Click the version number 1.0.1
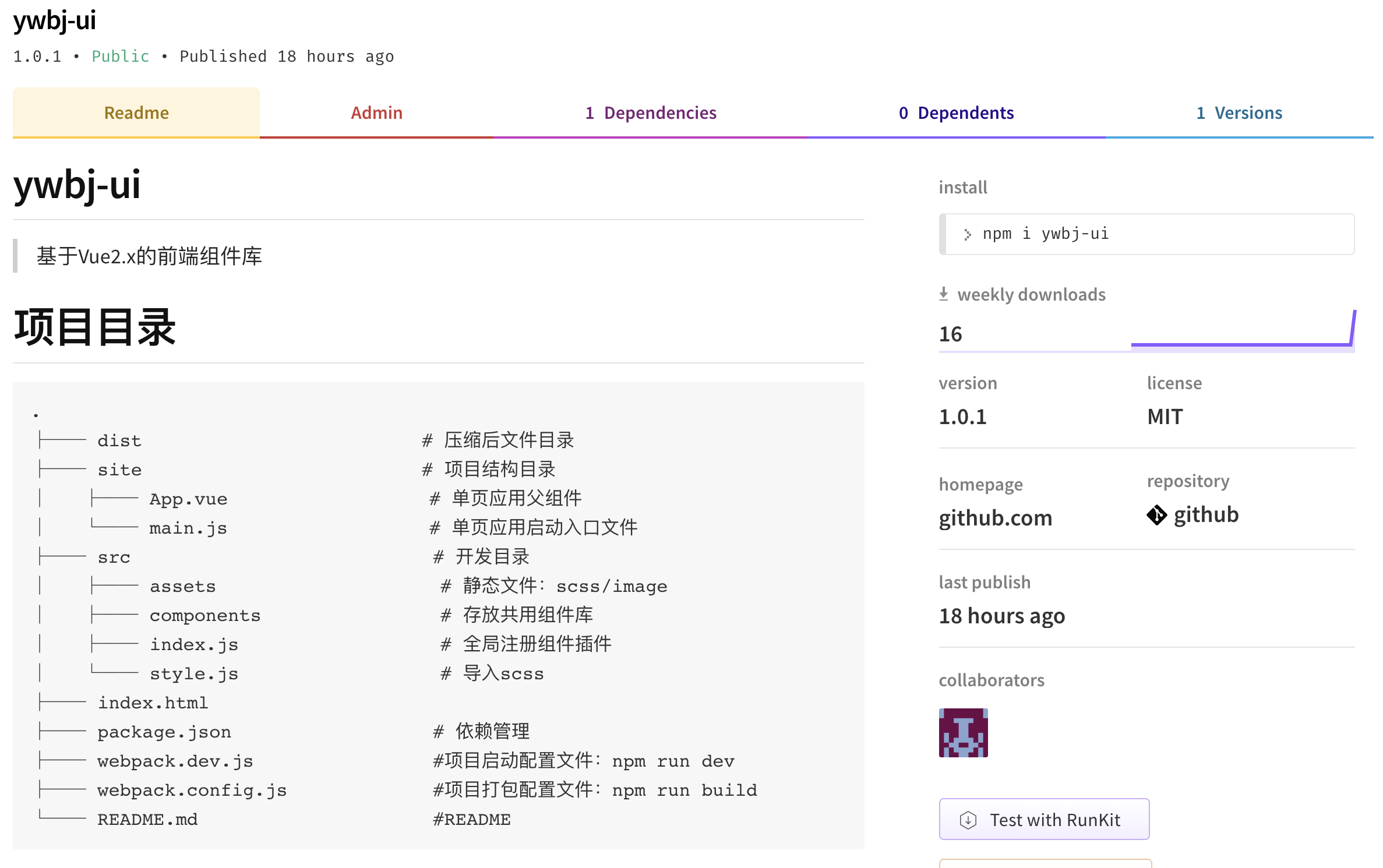The height and width of the screenshot is (868, 1383). pos(962,416)
